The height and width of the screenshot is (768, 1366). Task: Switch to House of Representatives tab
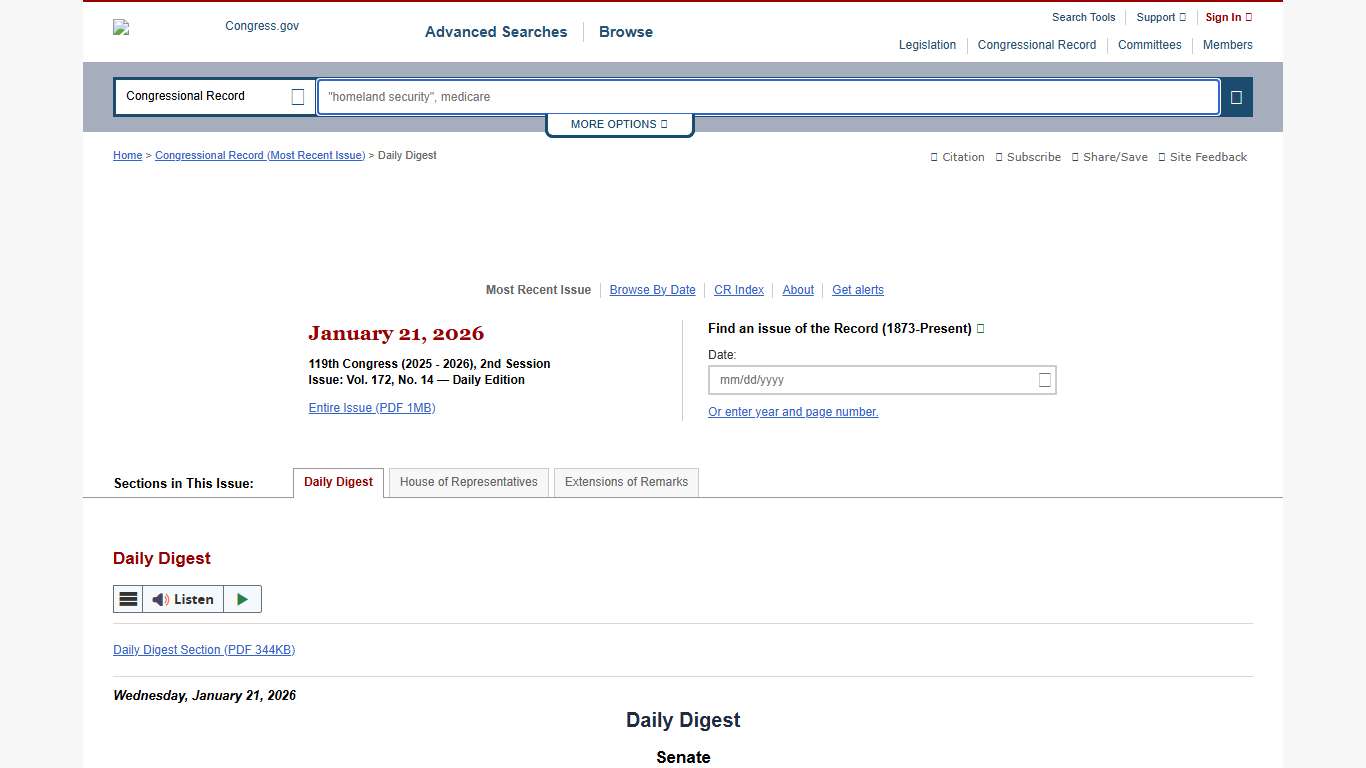[x=468, y=482]
